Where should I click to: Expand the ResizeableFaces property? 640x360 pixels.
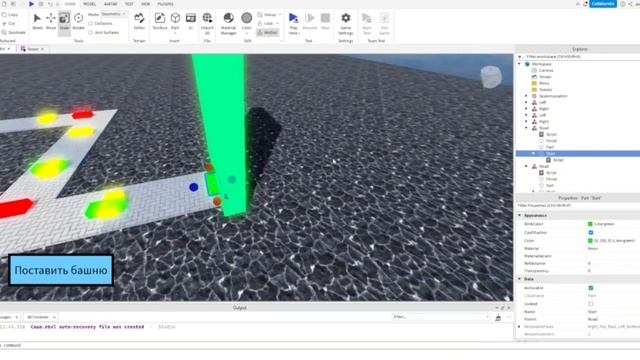520,327
